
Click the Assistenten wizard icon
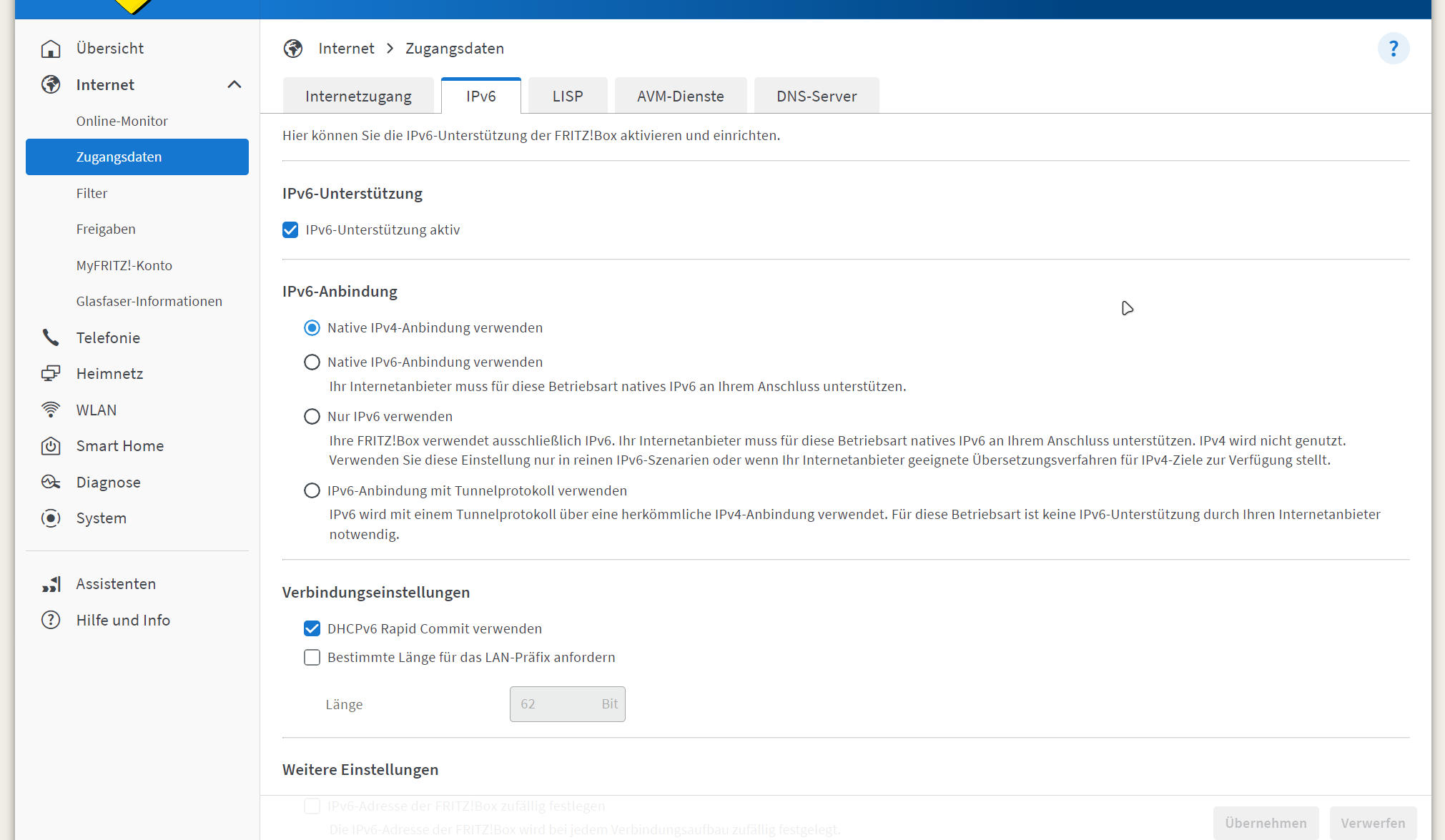(51, 584)
